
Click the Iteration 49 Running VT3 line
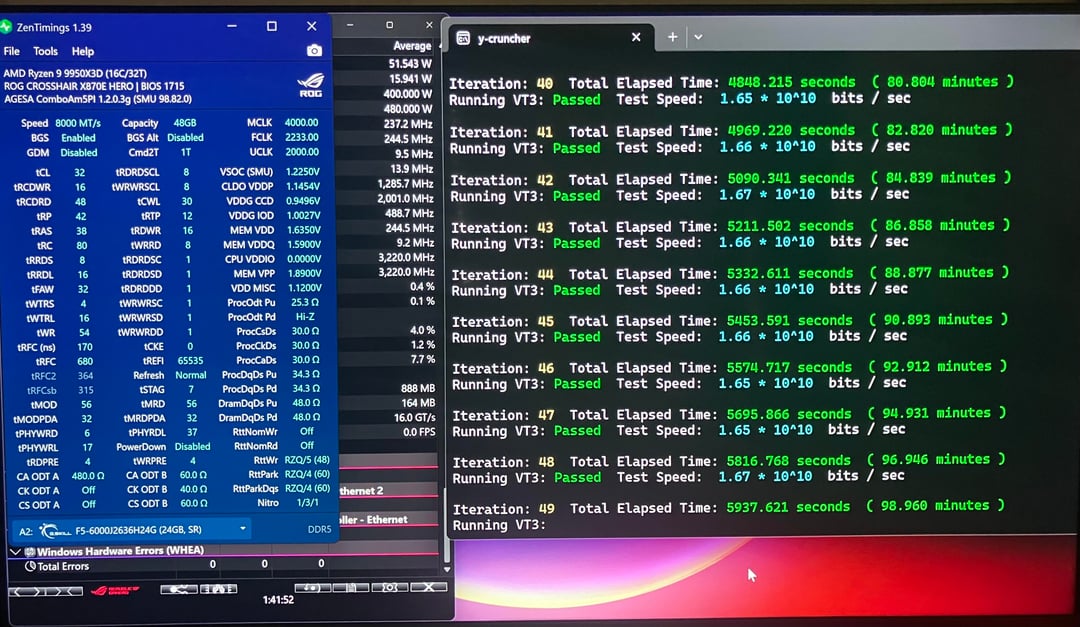point(499,526)
